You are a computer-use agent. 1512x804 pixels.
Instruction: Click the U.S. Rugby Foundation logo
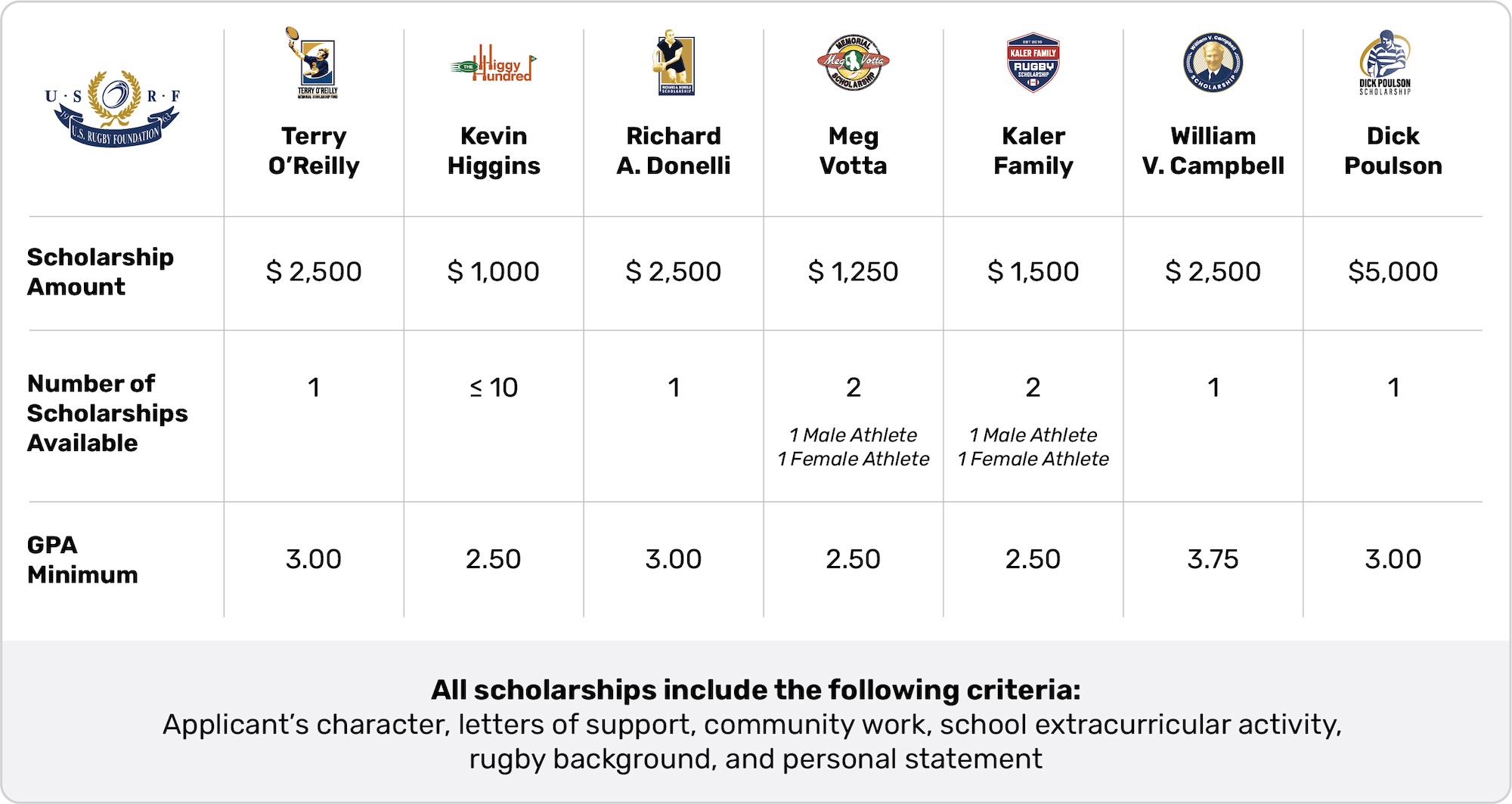click(x=112, y=108)
